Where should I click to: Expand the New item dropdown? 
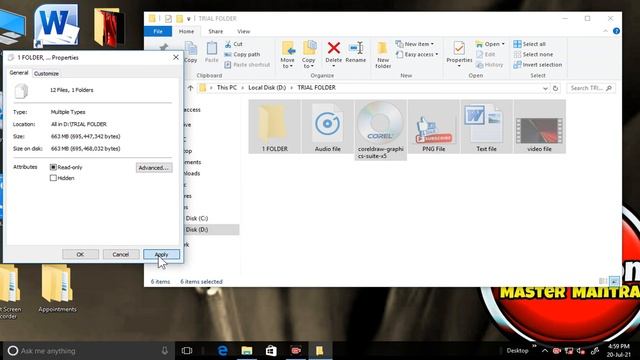click(x=415, y=44)
